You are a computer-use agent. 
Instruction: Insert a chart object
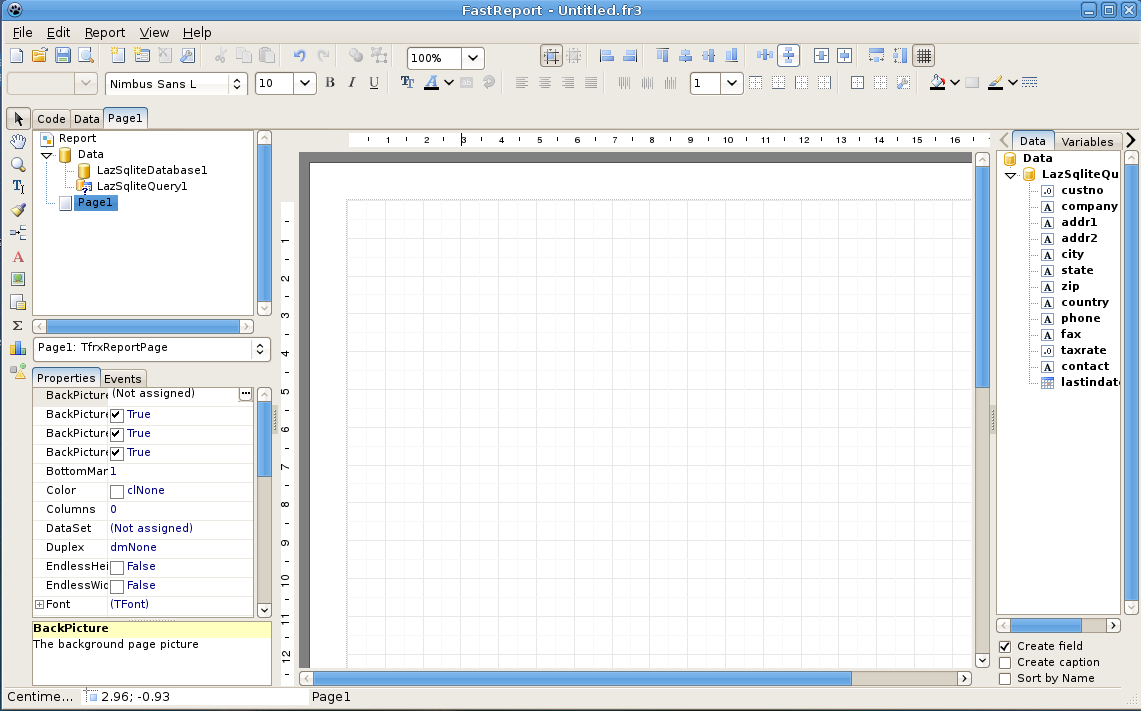click(x=17, y=348)
